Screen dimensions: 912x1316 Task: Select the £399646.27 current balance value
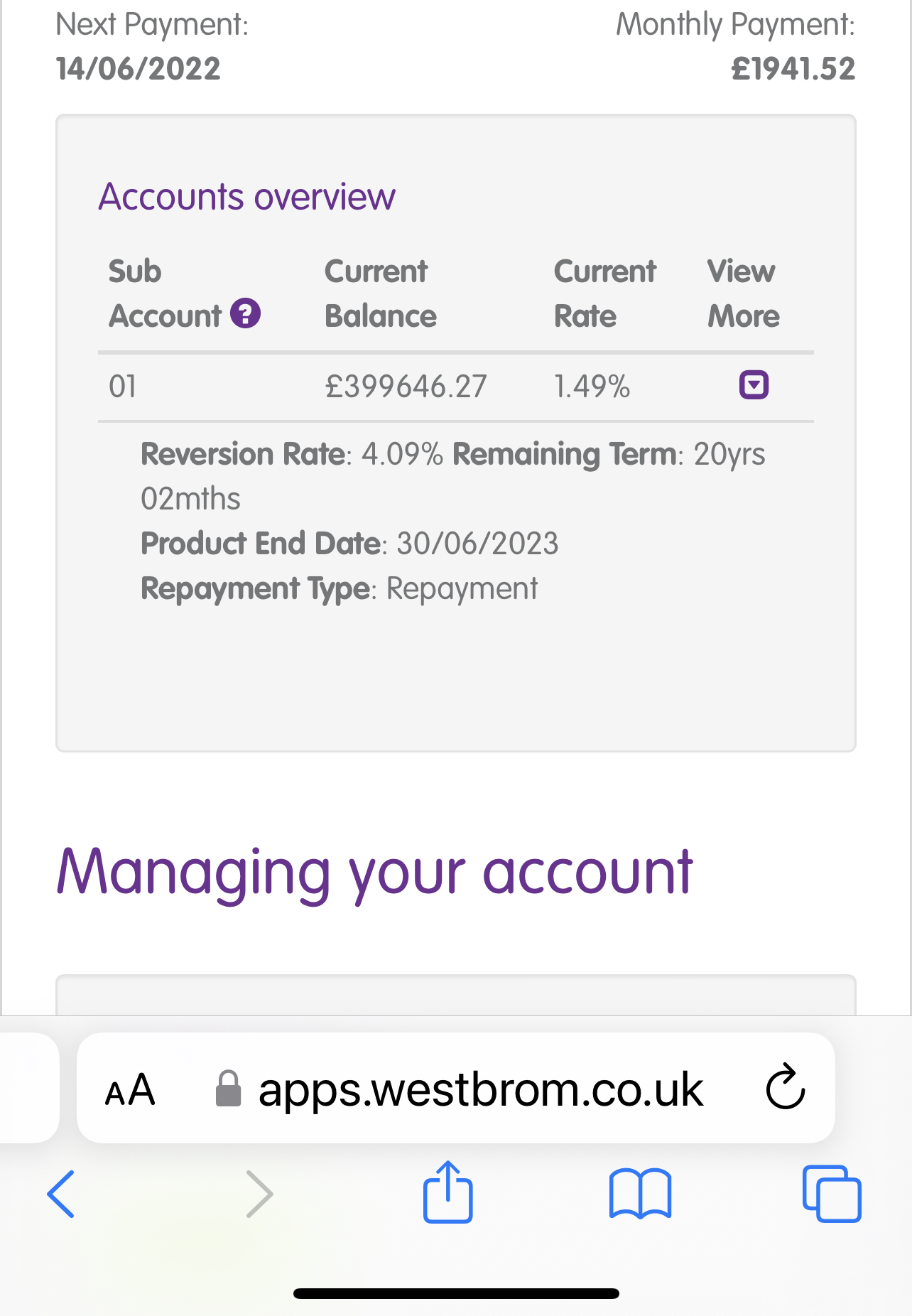[x=406, y=387]
